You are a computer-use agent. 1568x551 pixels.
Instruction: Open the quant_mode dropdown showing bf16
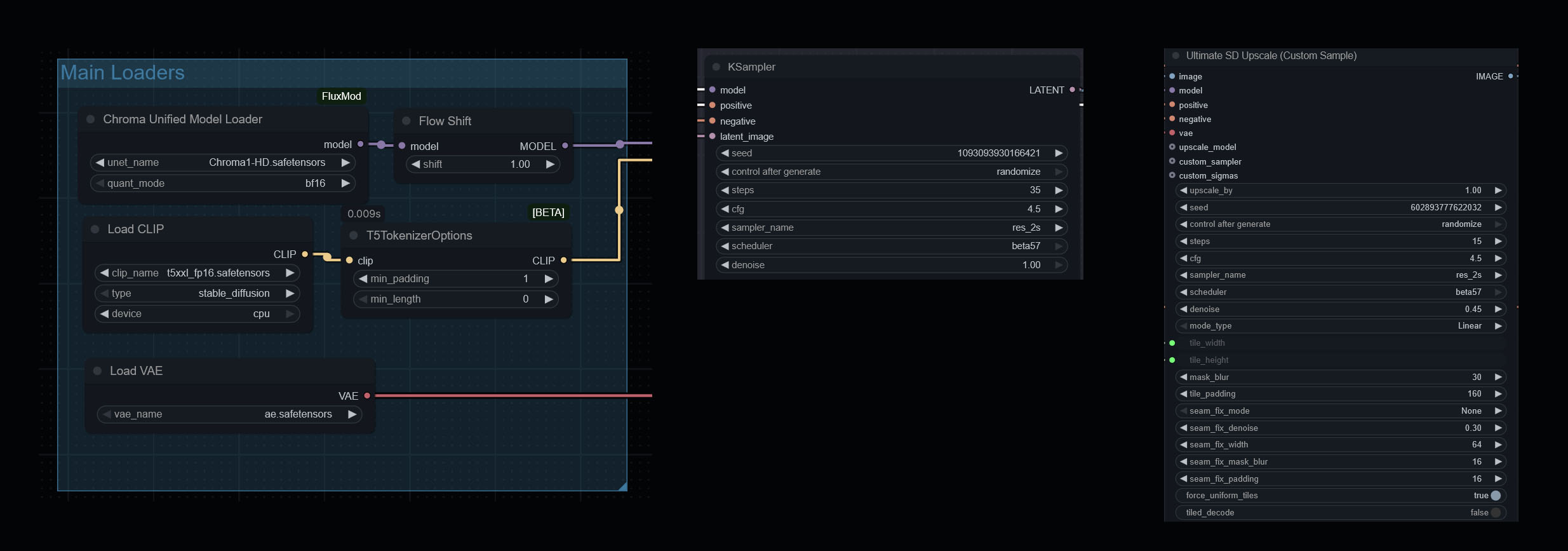(223, 184)
